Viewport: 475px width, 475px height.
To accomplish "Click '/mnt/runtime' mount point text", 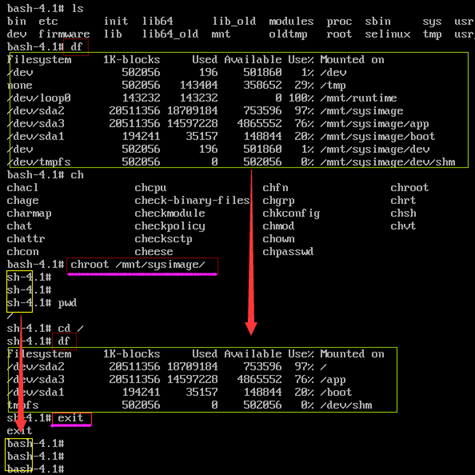I will (358, 98).
